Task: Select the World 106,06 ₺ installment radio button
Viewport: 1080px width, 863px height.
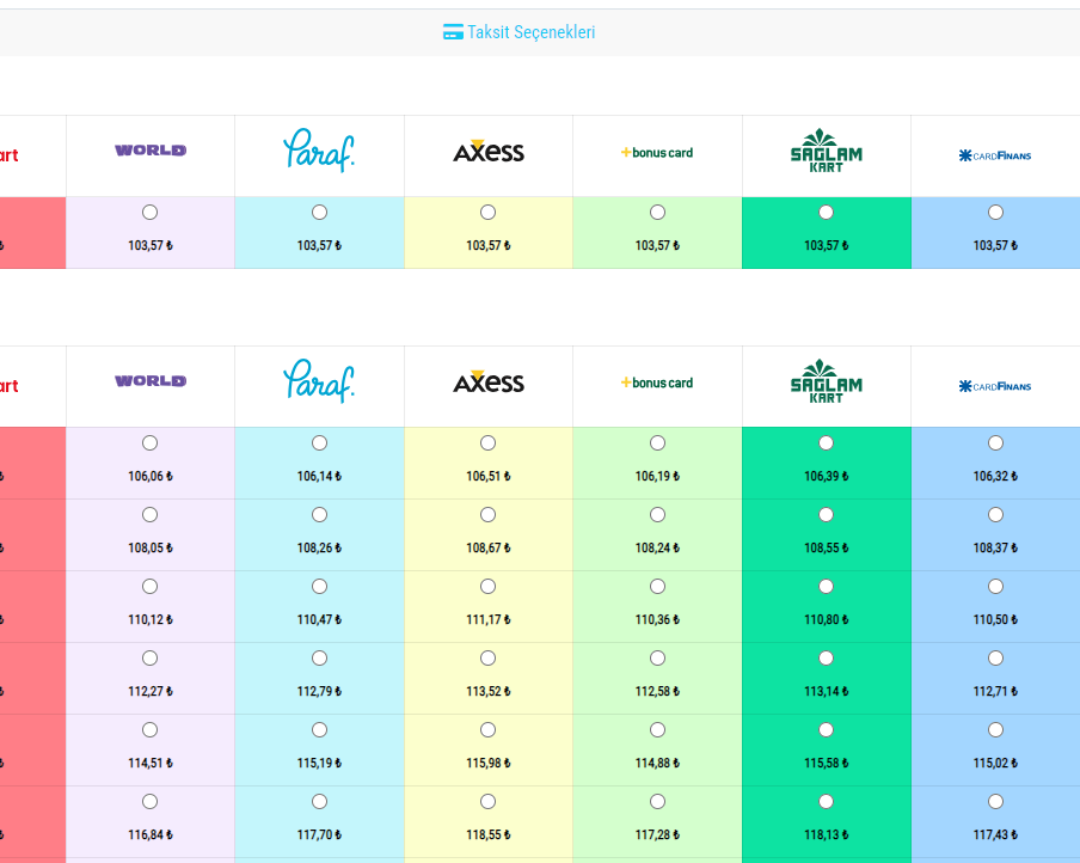Action: [x=150, y=443]
